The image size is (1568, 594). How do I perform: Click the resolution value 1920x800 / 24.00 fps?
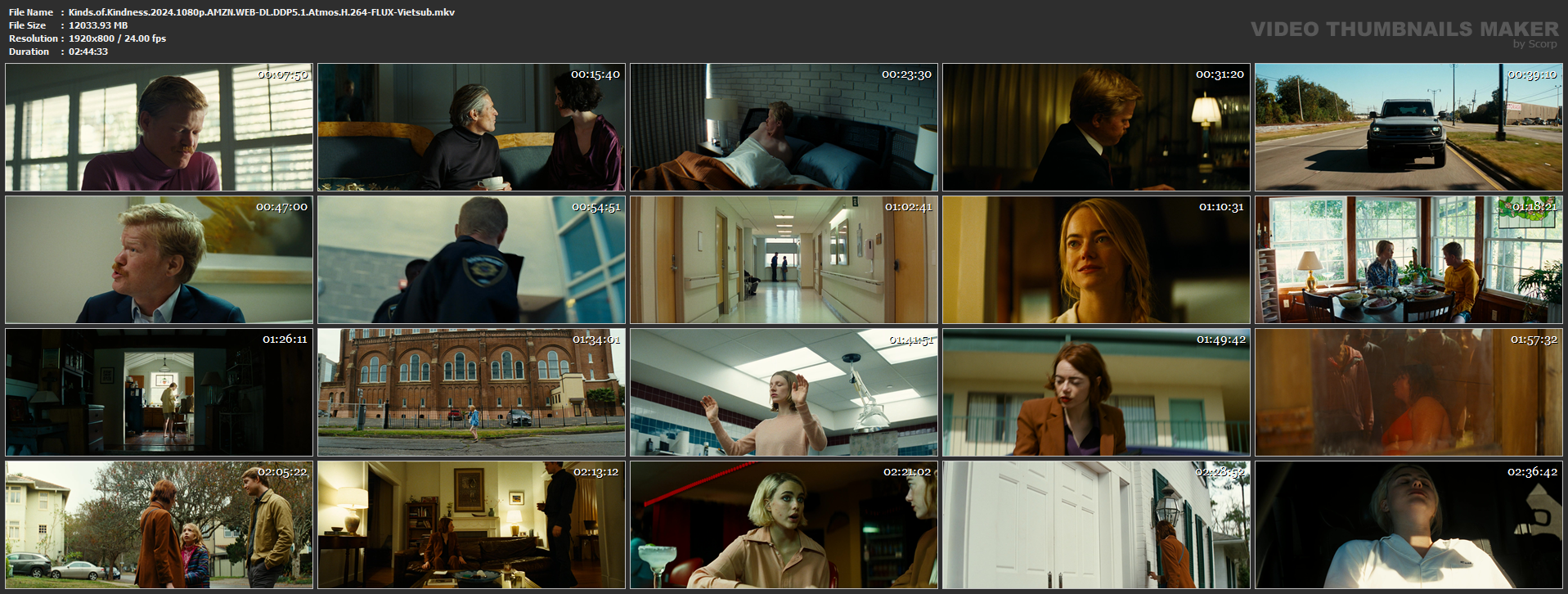click(117, 38)
